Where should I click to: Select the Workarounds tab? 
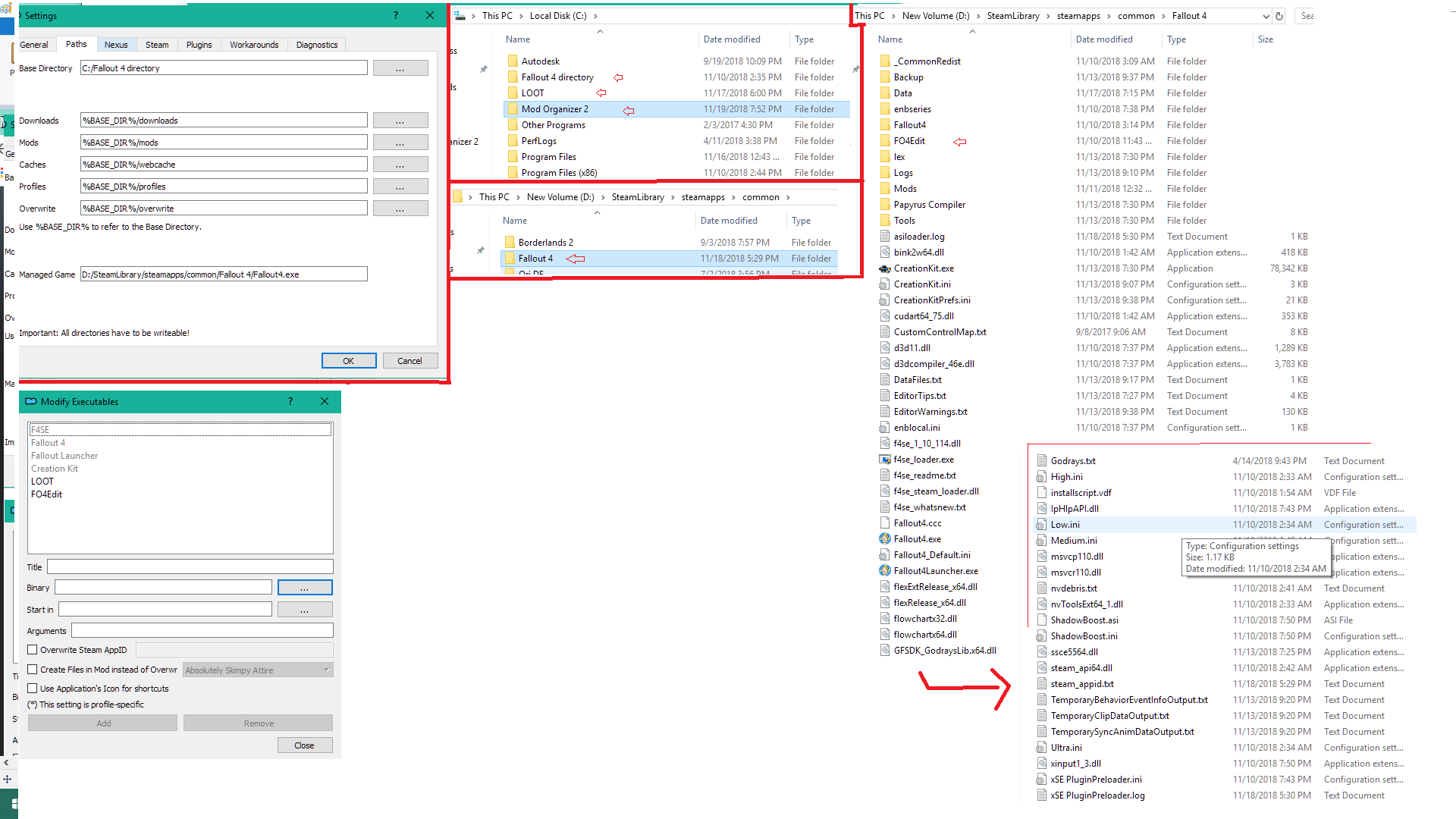254,45
